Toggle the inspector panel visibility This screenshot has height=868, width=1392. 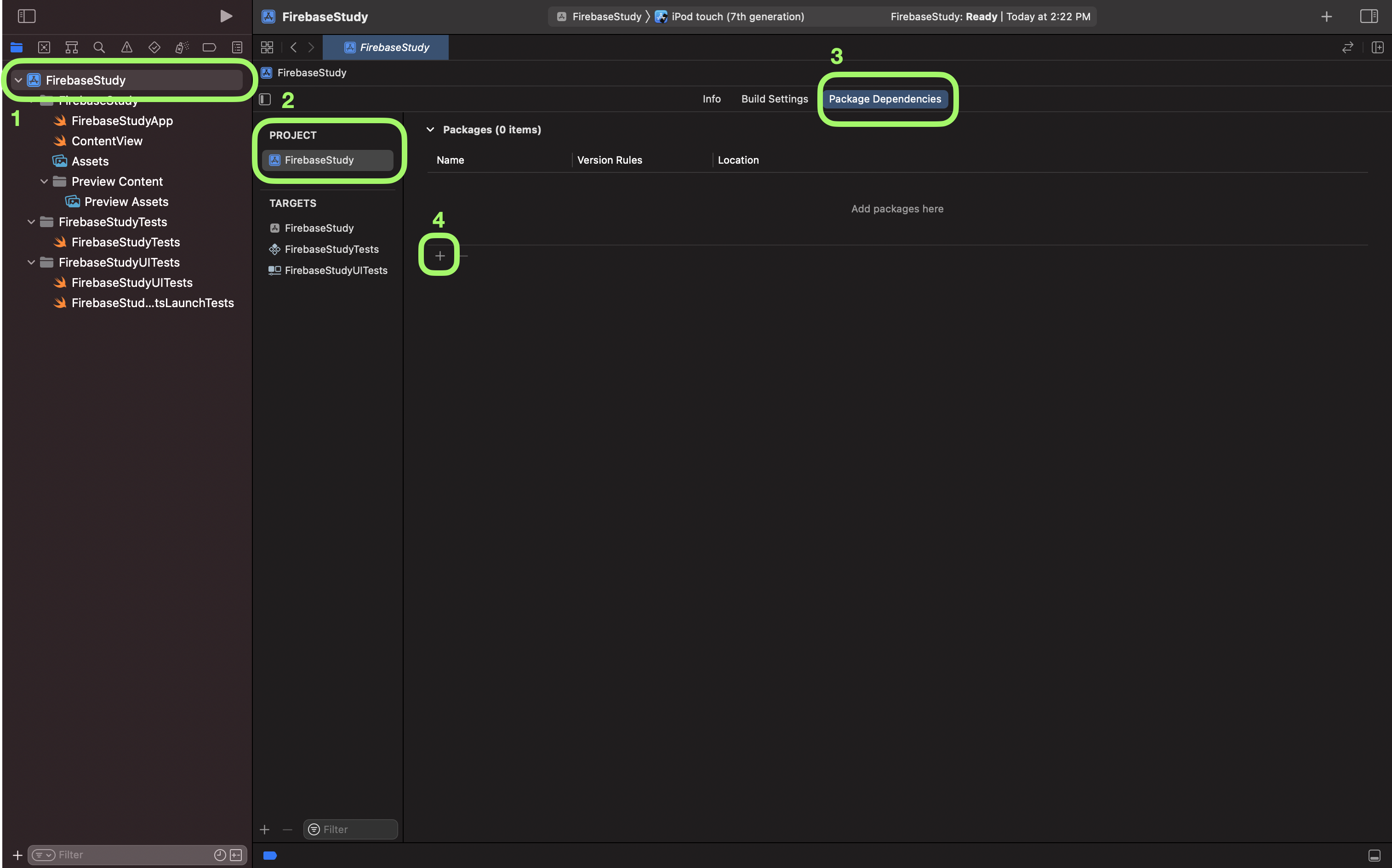point(1369,16)
